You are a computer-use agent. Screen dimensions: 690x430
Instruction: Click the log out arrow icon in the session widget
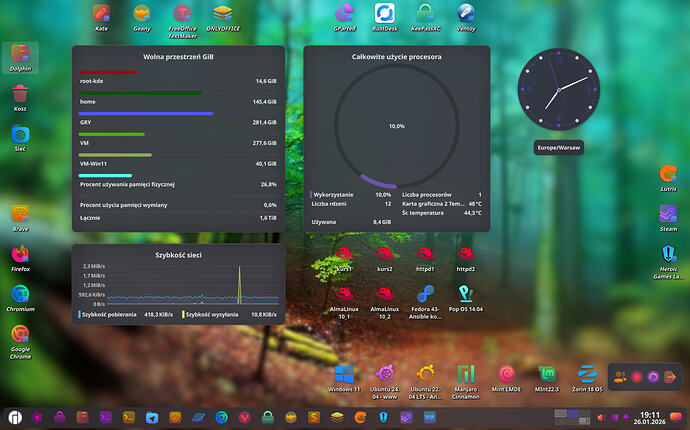669,376
